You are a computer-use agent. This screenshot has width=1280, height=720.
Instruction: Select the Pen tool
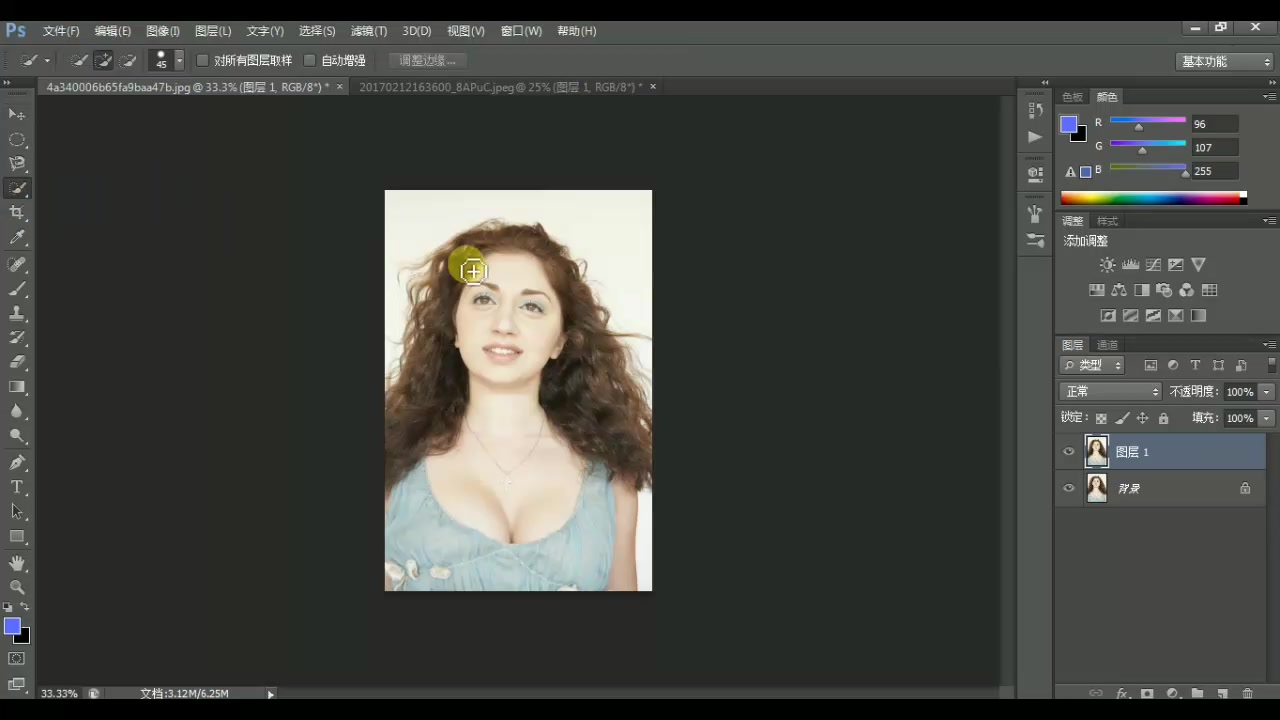(17, 462)
